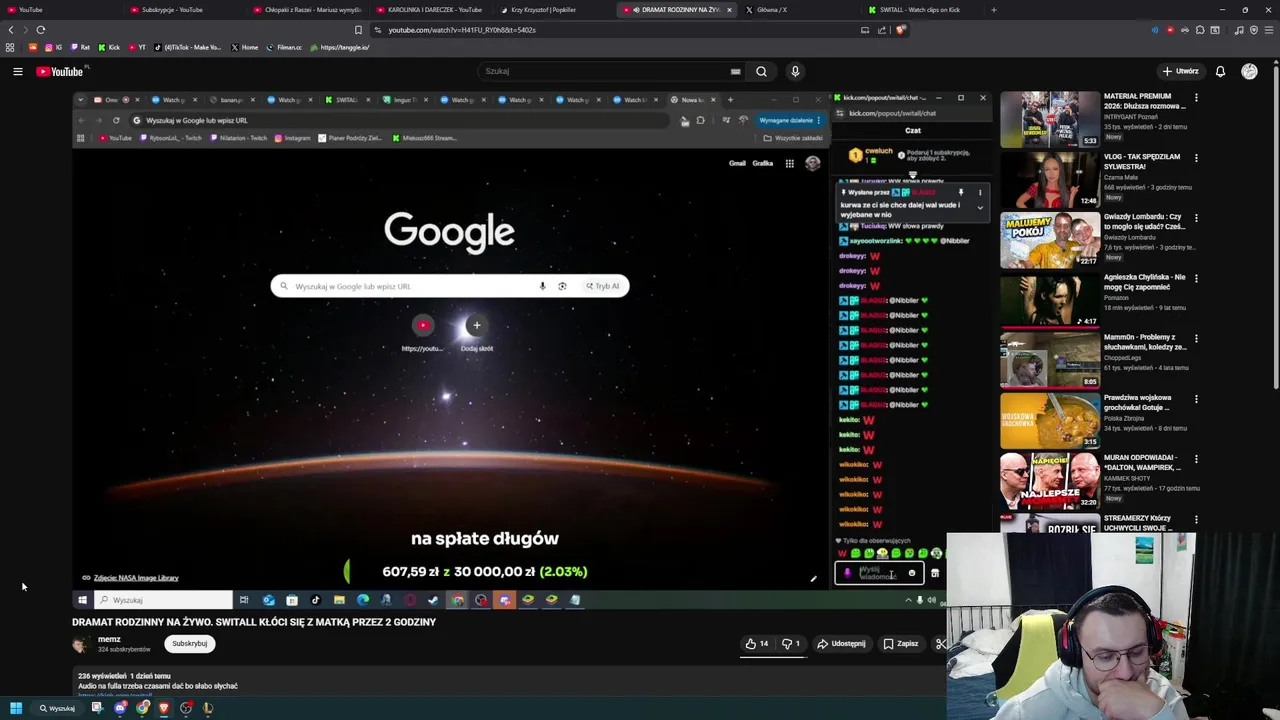
Task: Click Udostępnij to share the video
Action: click(841, 644)
